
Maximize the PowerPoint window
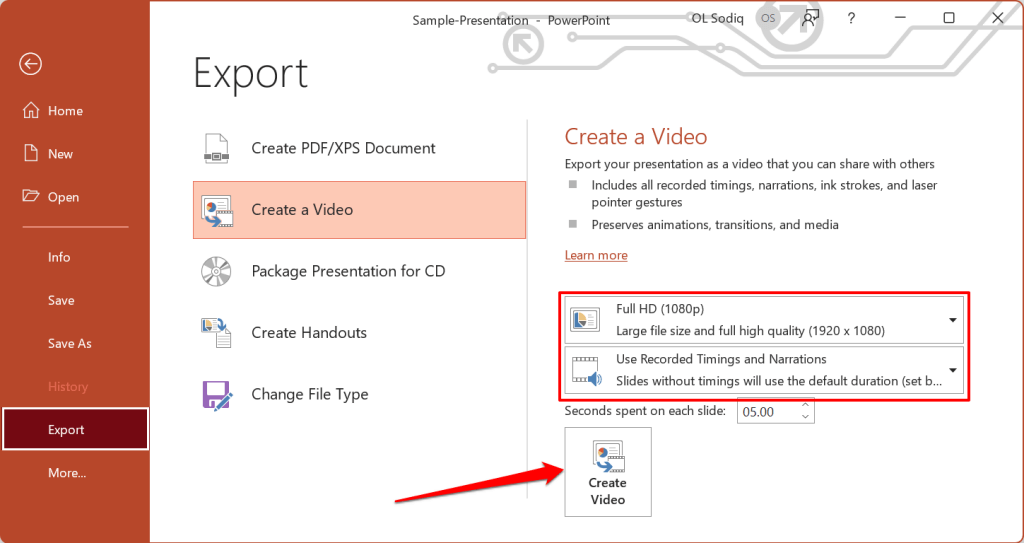click(x=949, y=18)
